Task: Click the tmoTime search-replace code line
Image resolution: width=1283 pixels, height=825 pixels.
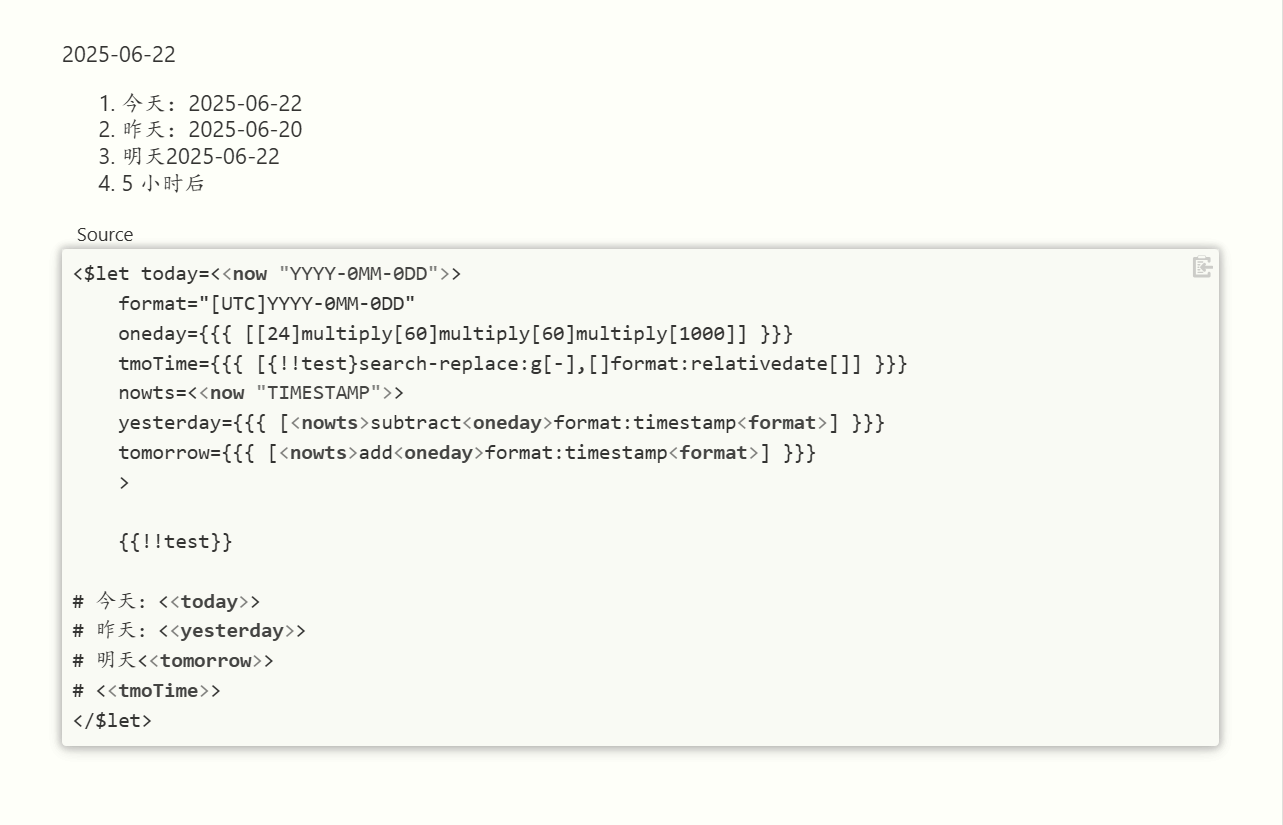Action: (x=512, y=364)
